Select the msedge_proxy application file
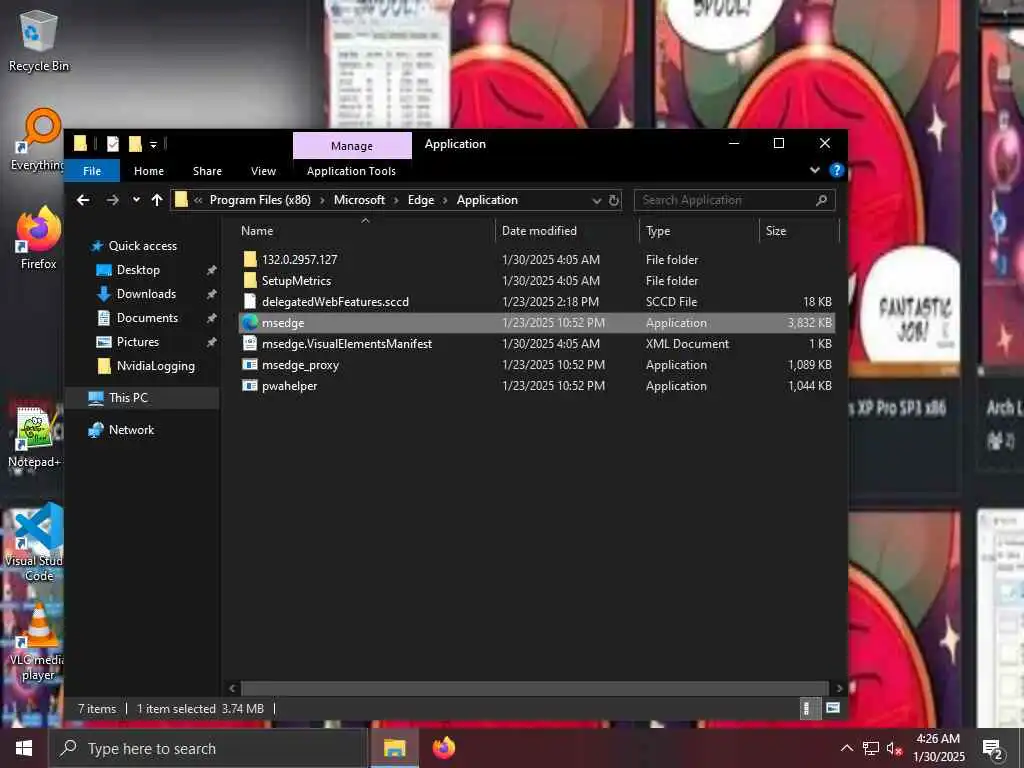 (x=537, y=364)
